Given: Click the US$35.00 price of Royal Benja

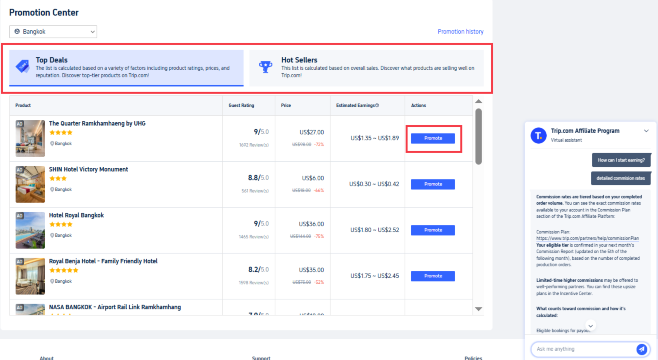Looking at the screenshot, I should (311, 270).
